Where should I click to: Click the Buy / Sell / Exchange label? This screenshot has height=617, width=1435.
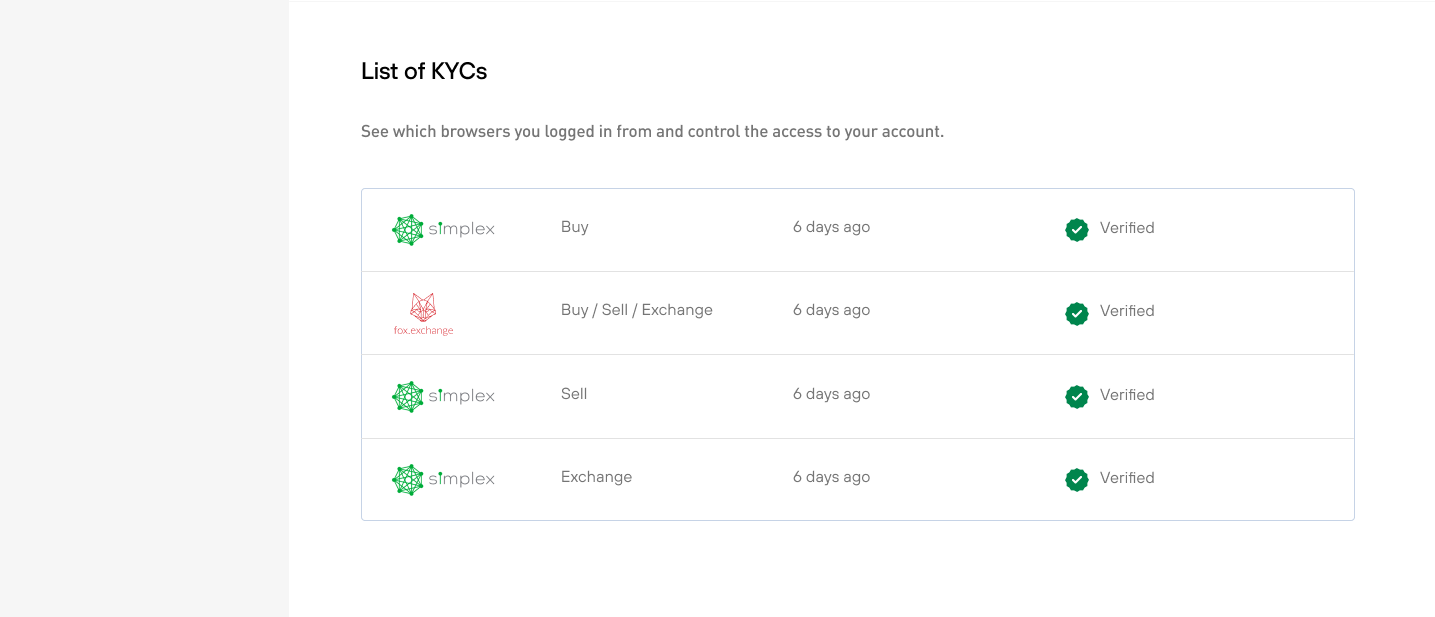click(x=636, y=310)
